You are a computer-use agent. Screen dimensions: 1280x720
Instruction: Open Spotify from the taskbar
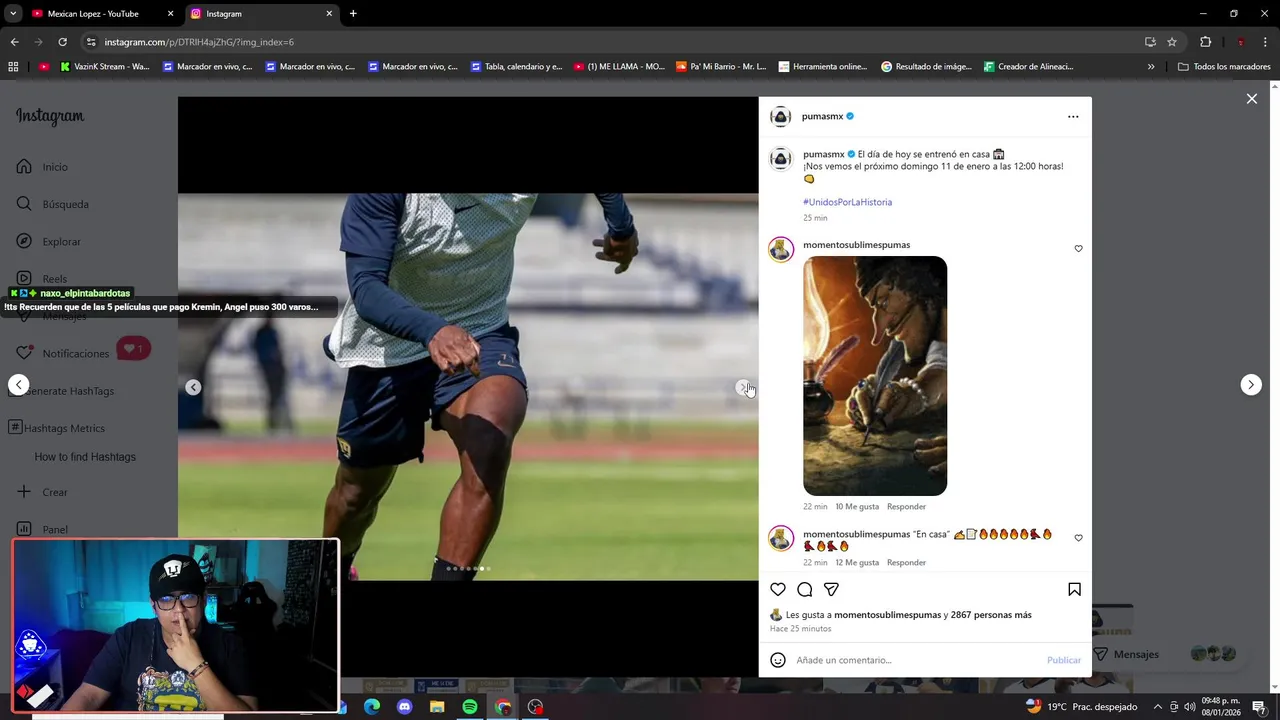[x=470, y=707]
